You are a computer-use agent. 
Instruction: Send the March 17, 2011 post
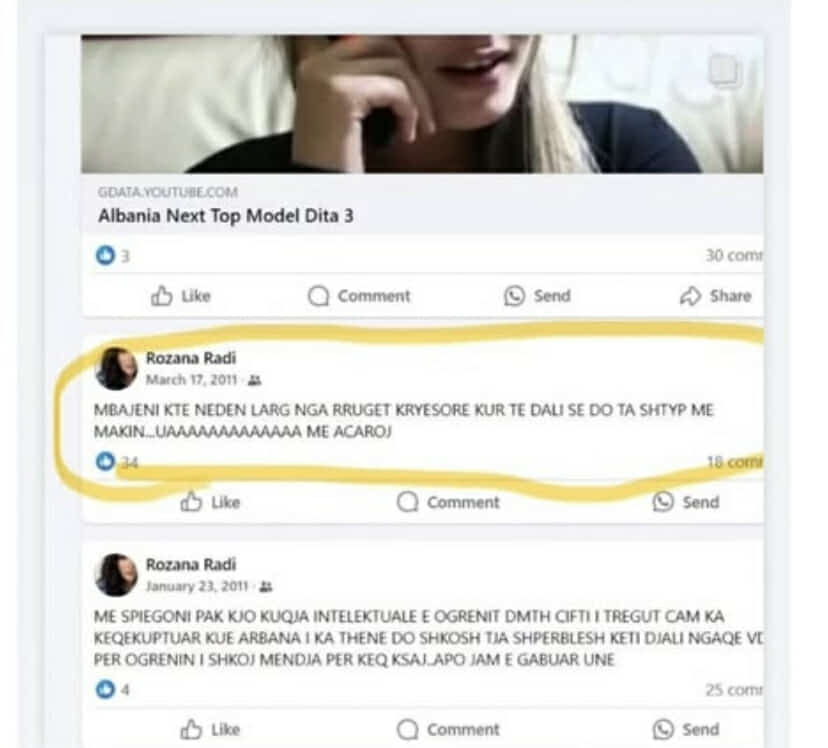(x=685, y=502)
